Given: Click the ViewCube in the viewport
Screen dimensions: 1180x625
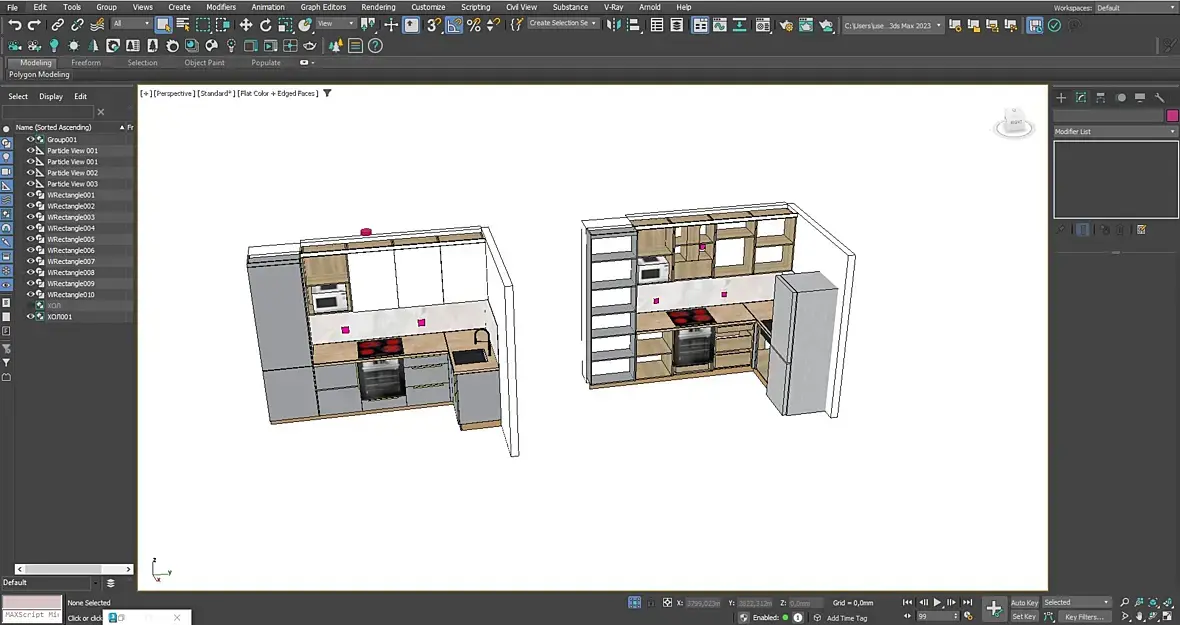Looking at the screenshot, I should tap(1012, 122).
